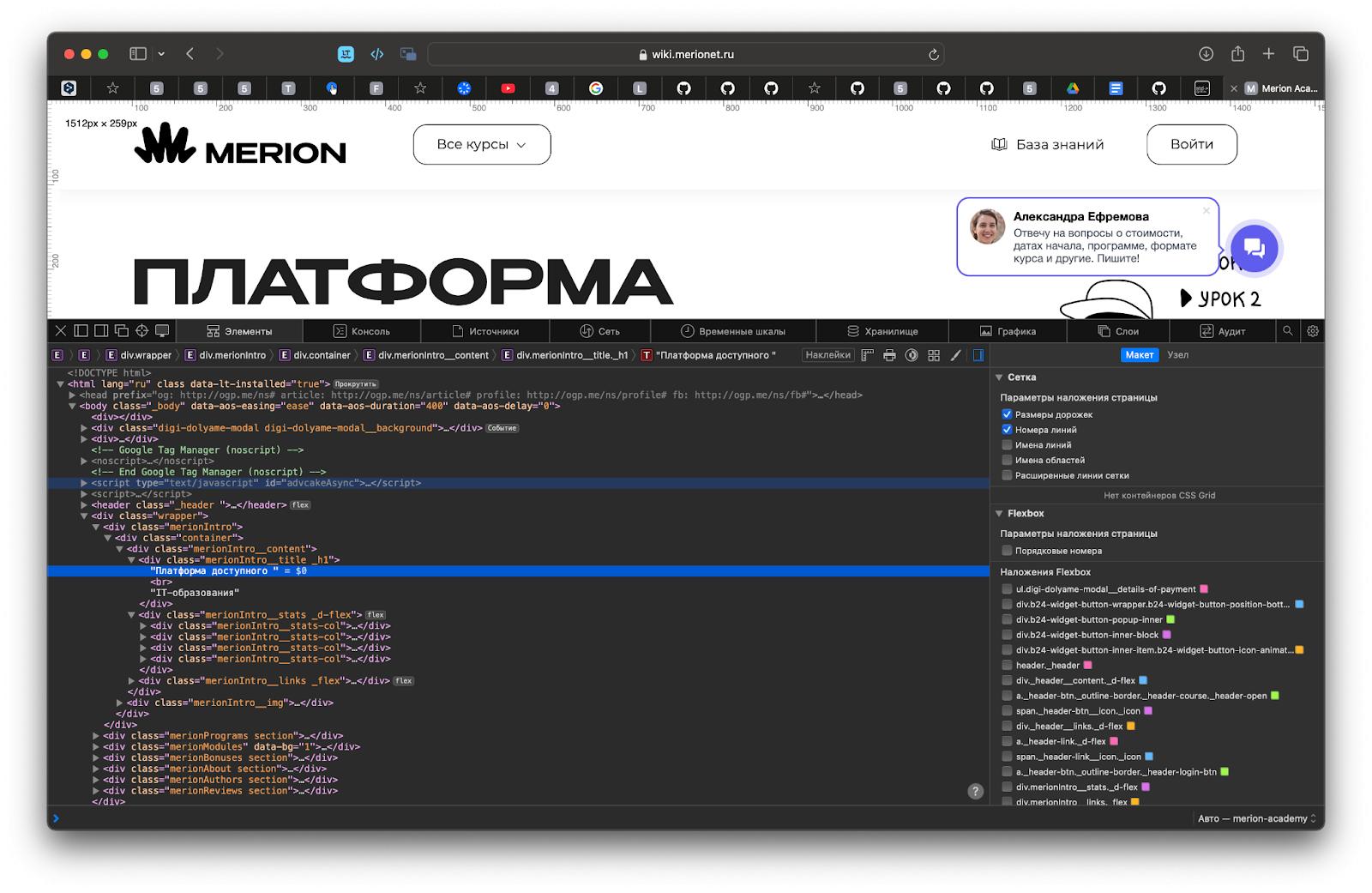Close the web inspector with the X icon
Viewport: 1372px width, 893px height.
(60, 331)
